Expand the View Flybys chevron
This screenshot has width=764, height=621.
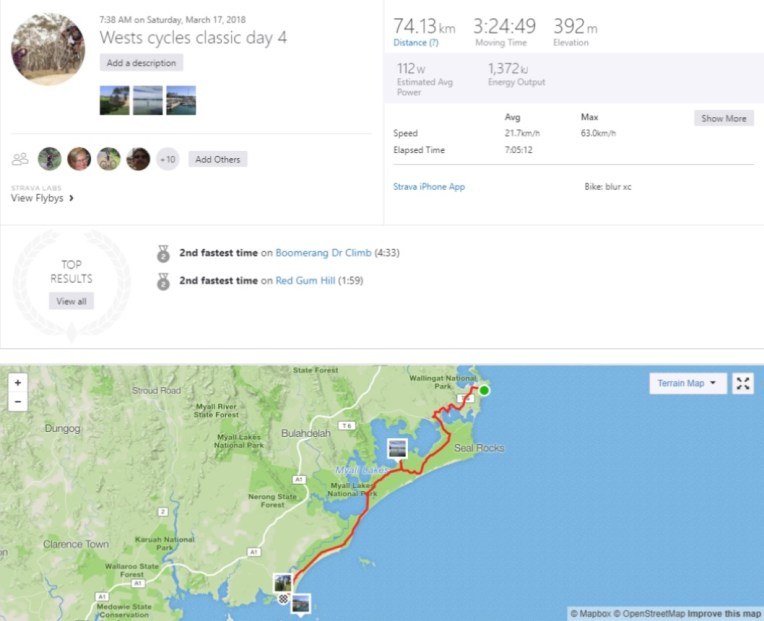(71, 198)
